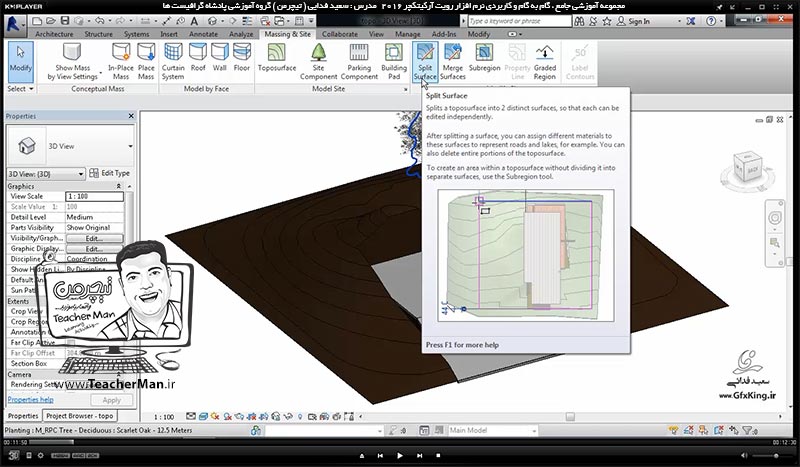
Task: Click the Site Component tree icon
Action: click(318, 52)
